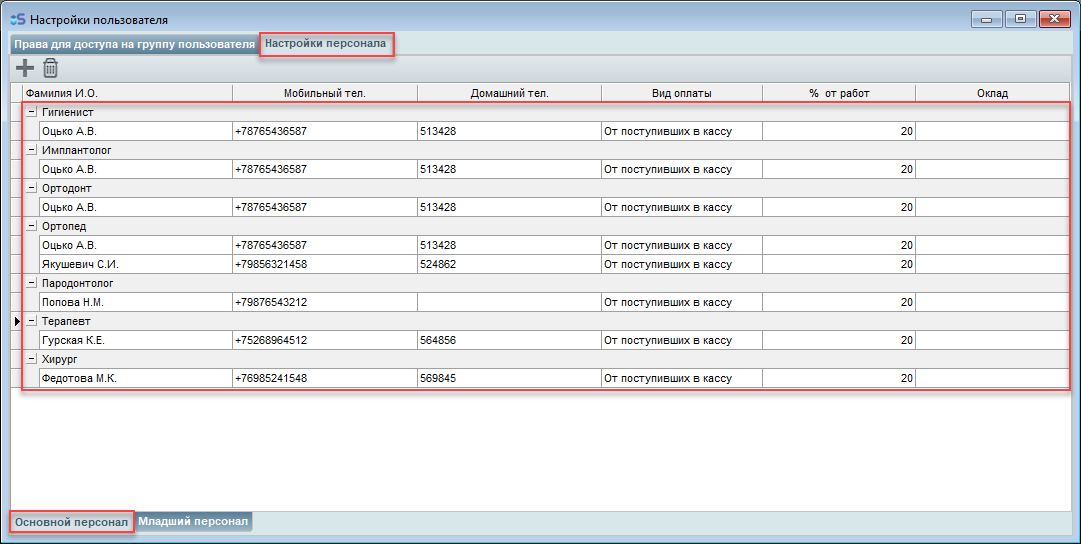1081x544 pixels.
Task: Collapse the Гигиенист group
Action: [31, 112]
